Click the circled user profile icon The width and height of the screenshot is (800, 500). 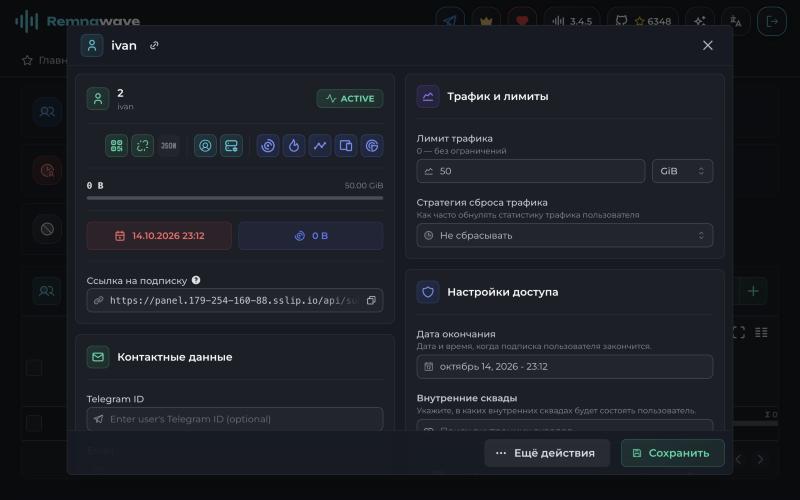(x=205, y=146)
